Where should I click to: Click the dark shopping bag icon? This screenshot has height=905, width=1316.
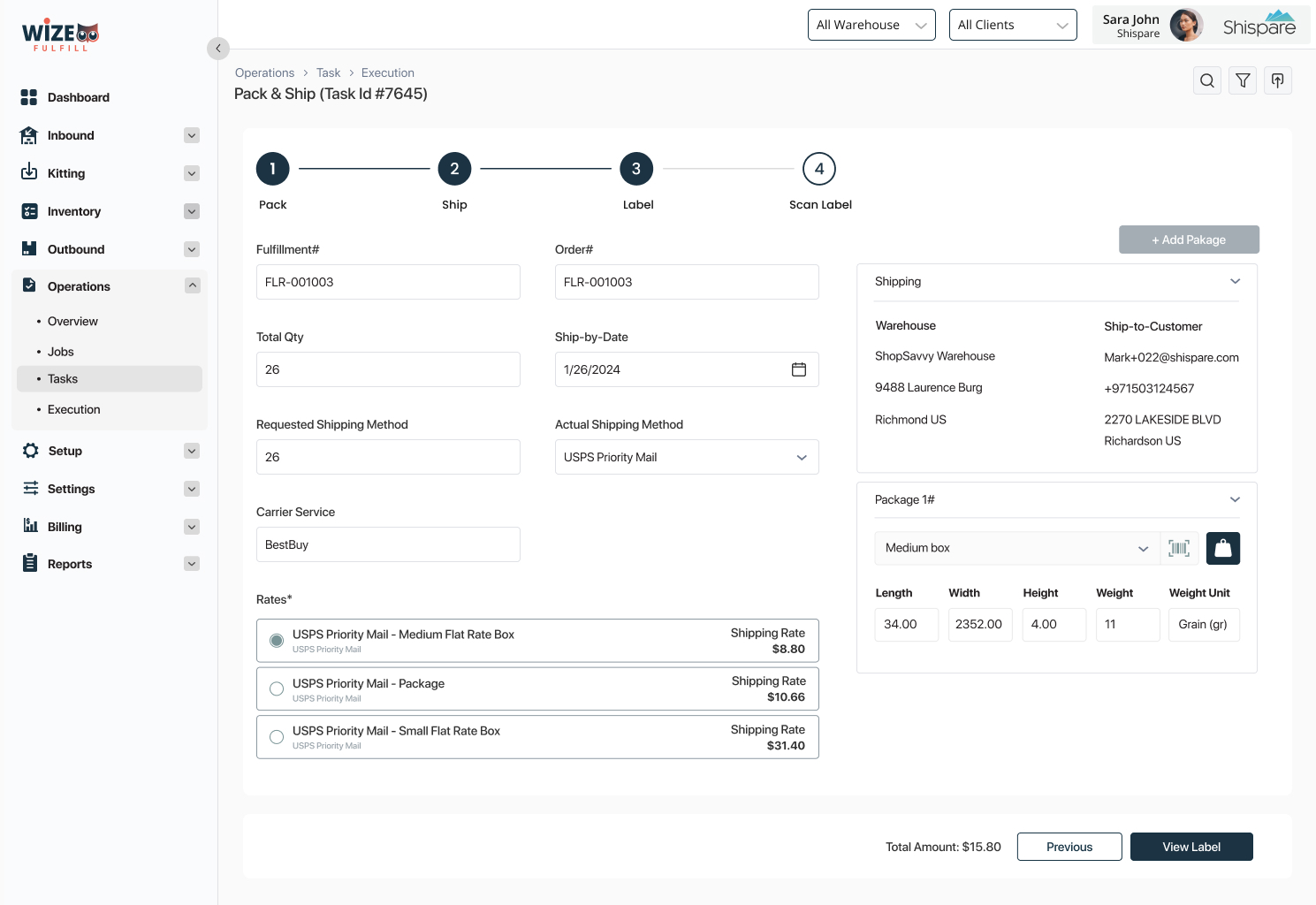[x=1223, y=548]
